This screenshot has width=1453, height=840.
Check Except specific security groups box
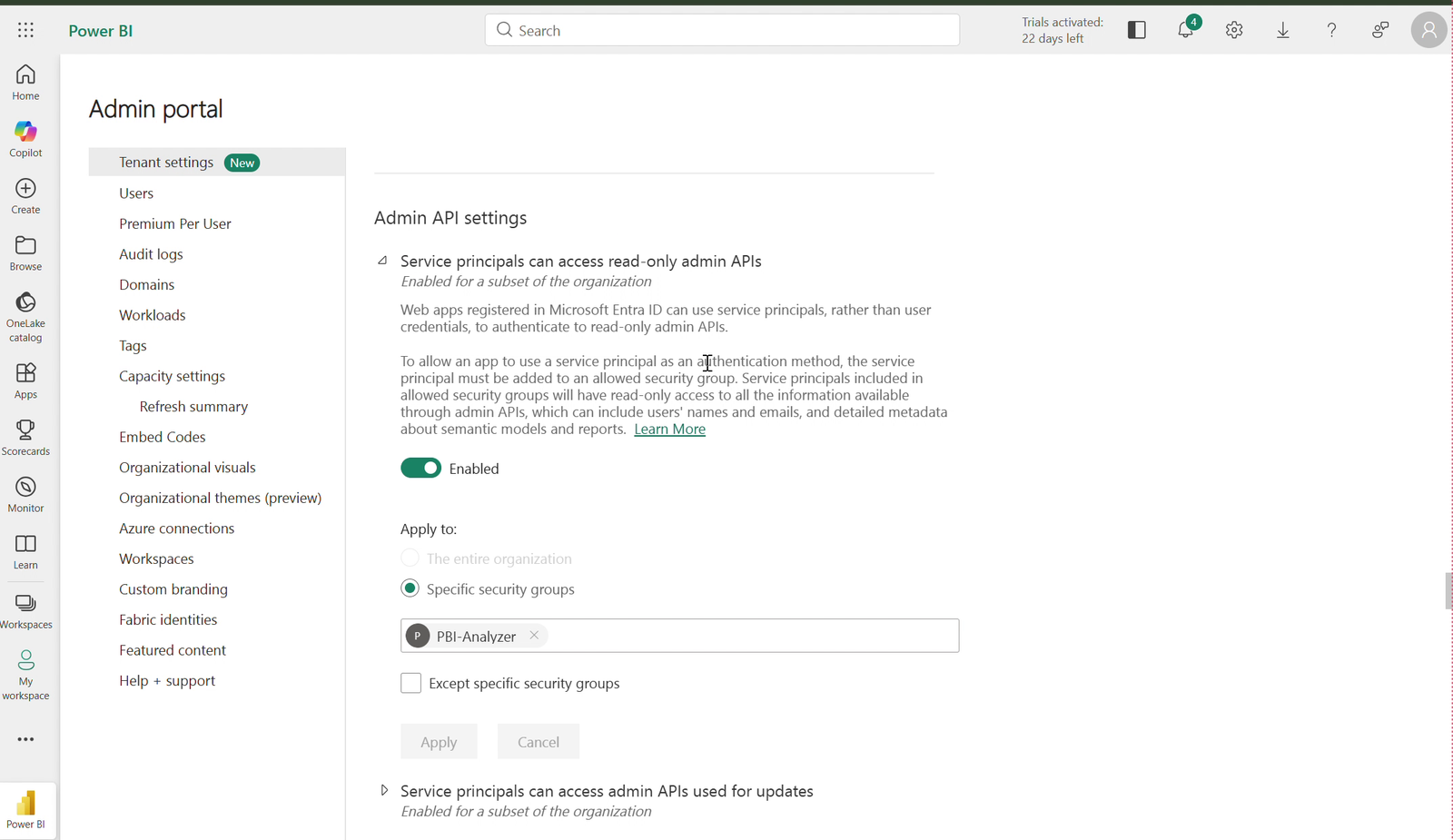click(410, 683)
